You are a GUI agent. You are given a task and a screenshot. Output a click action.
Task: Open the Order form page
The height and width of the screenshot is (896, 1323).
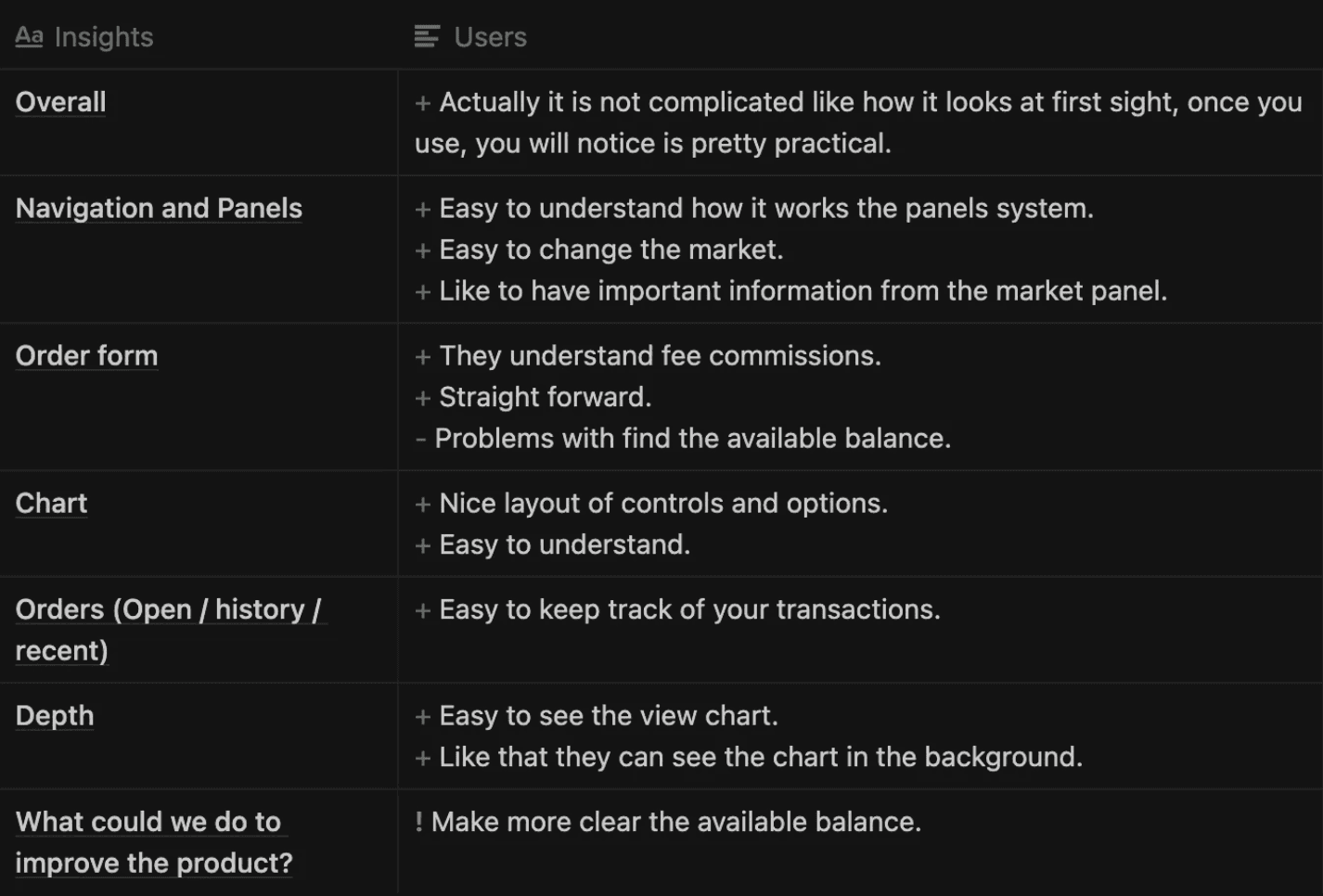tap(86, 356)
